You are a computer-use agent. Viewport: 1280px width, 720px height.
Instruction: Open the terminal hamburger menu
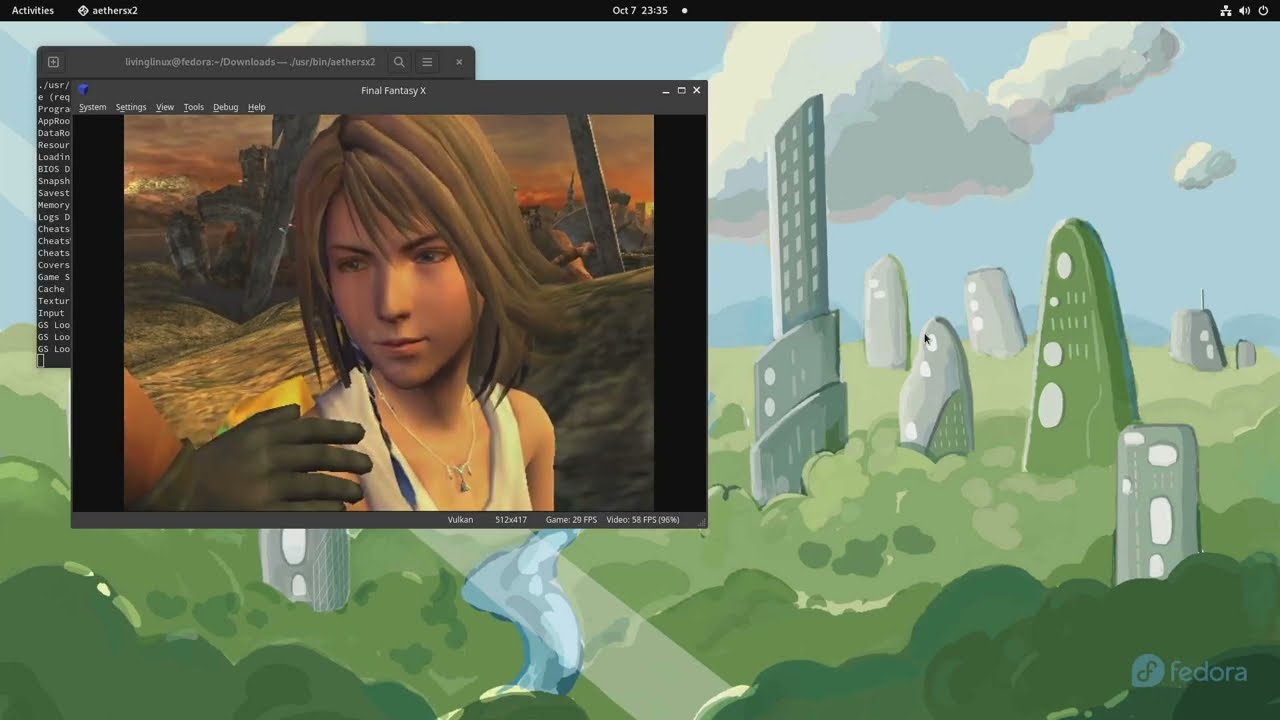(427, 62)
